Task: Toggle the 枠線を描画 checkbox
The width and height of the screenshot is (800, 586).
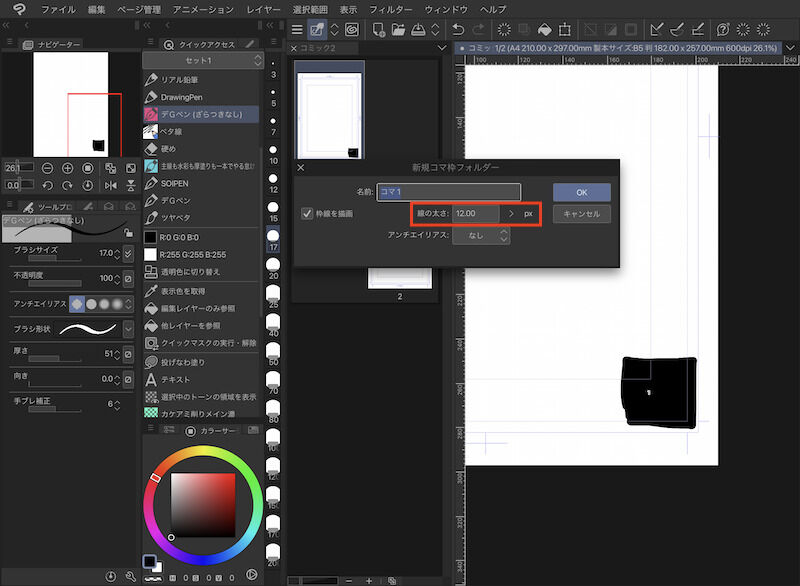Action: (307, 213)
